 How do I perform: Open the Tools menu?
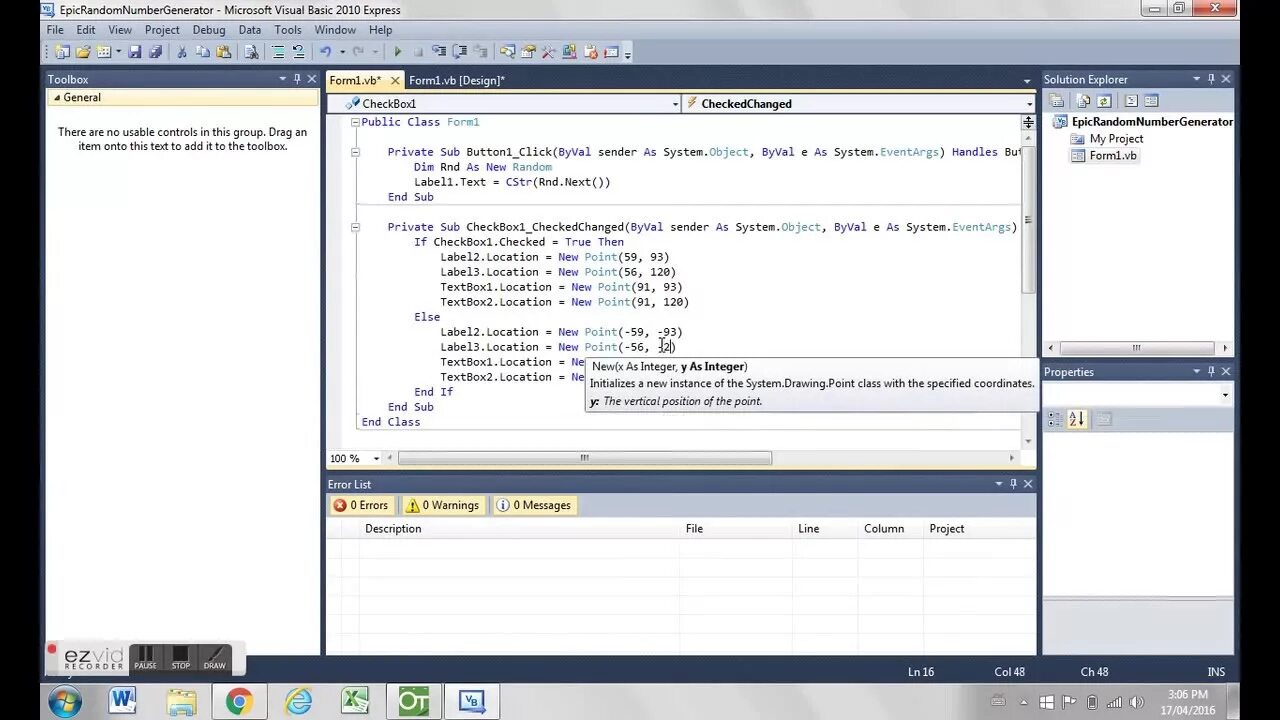tap(288, 30)
